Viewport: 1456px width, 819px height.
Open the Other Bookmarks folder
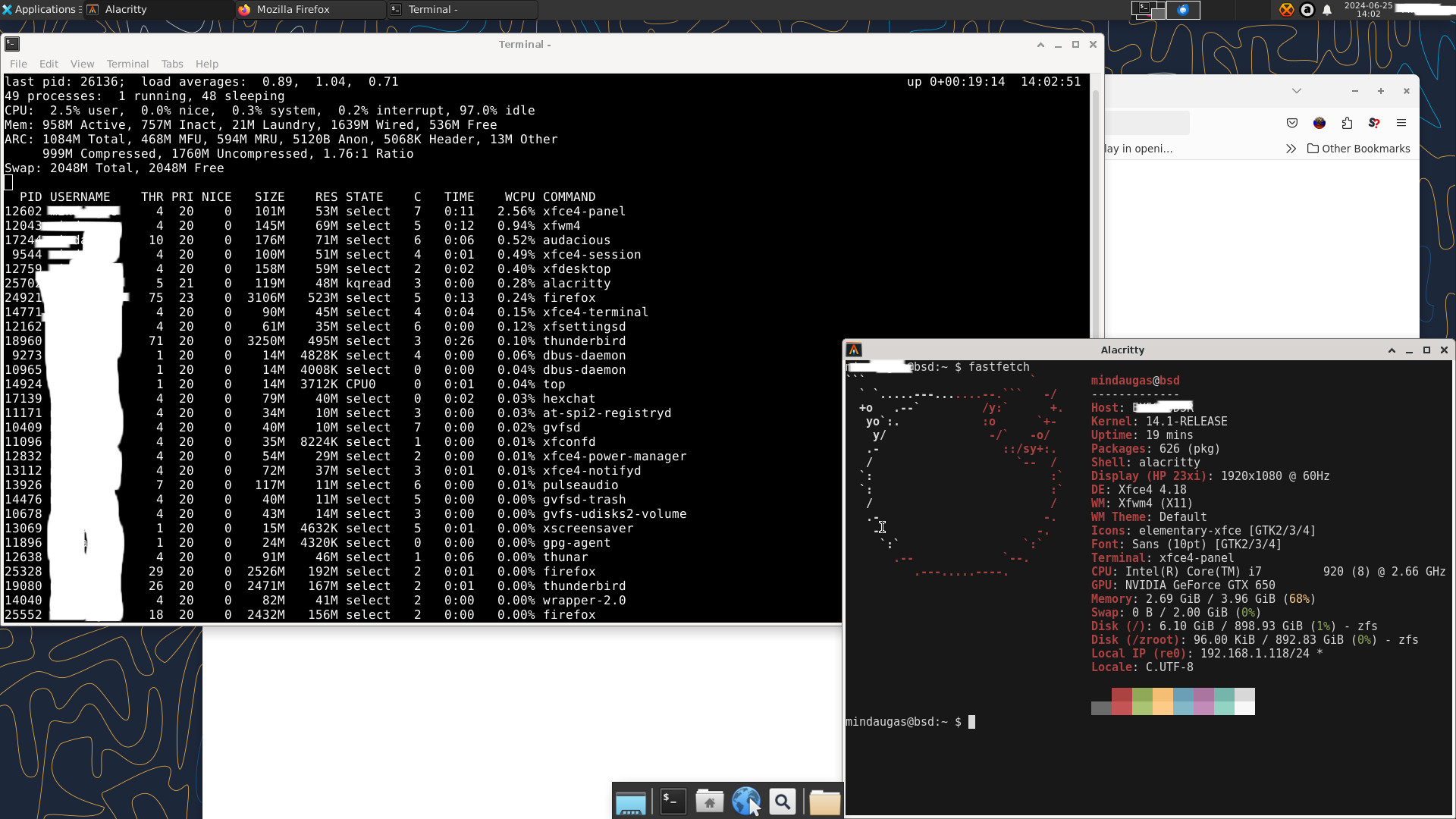(1359, 149)
